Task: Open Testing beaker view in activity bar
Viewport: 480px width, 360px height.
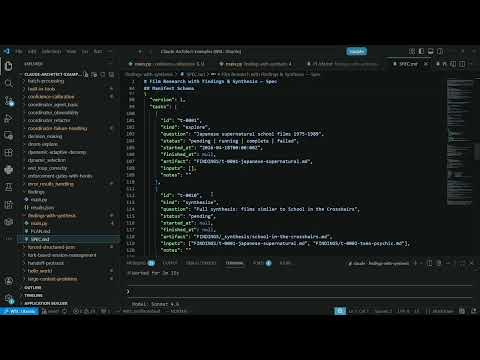Action: tap(8, 187)
